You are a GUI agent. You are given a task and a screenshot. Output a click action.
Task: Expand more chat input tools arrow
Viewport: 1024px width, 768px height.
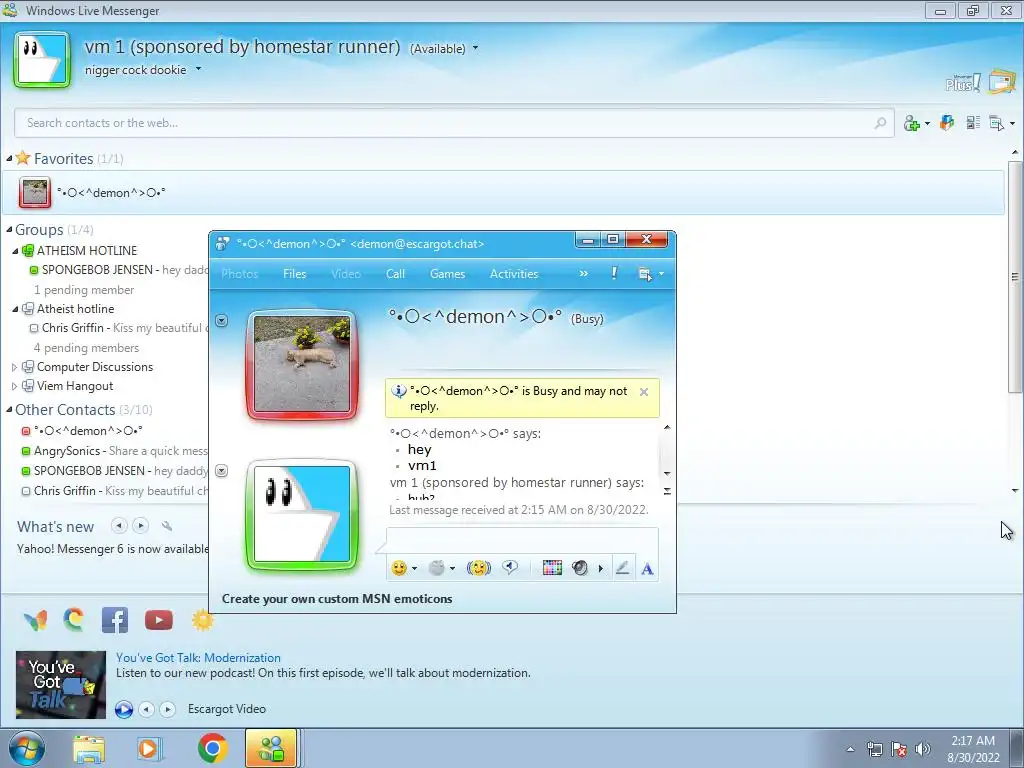601,568
